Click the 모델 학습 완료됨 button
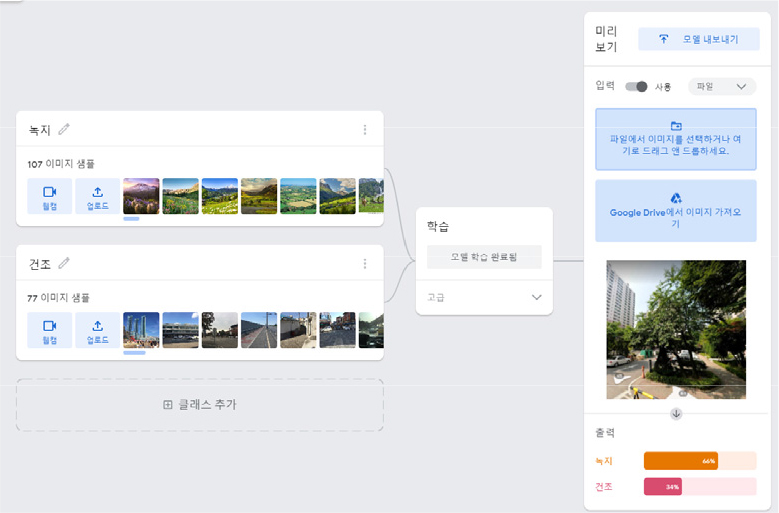This screenshot has width=779, height=513. [x=484, y=257]
